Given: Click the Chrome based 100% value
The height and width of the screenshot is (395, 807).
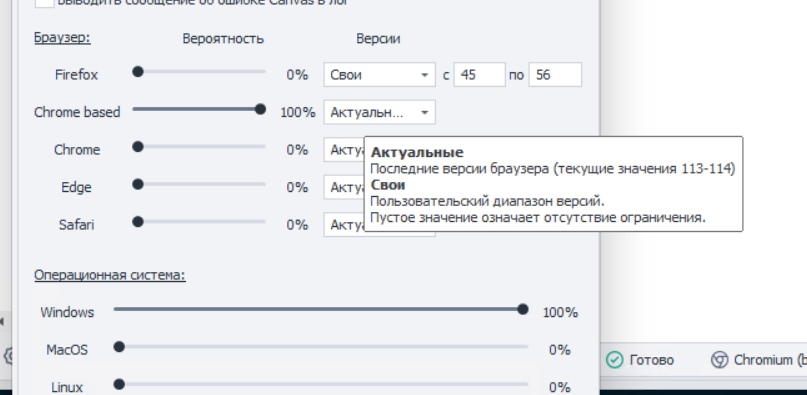Looking at the screenshot, I should click(297, 112).
